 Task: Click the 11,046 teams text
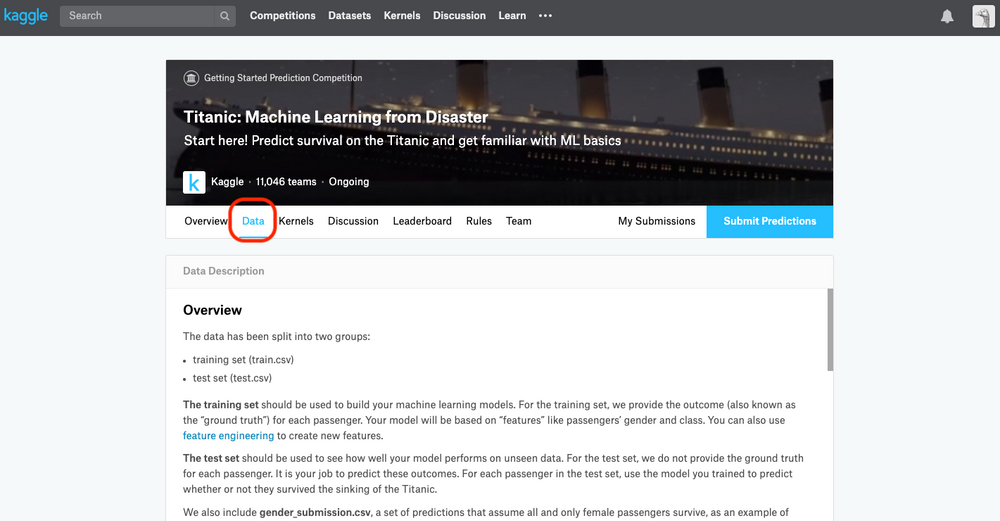(286, 182)
